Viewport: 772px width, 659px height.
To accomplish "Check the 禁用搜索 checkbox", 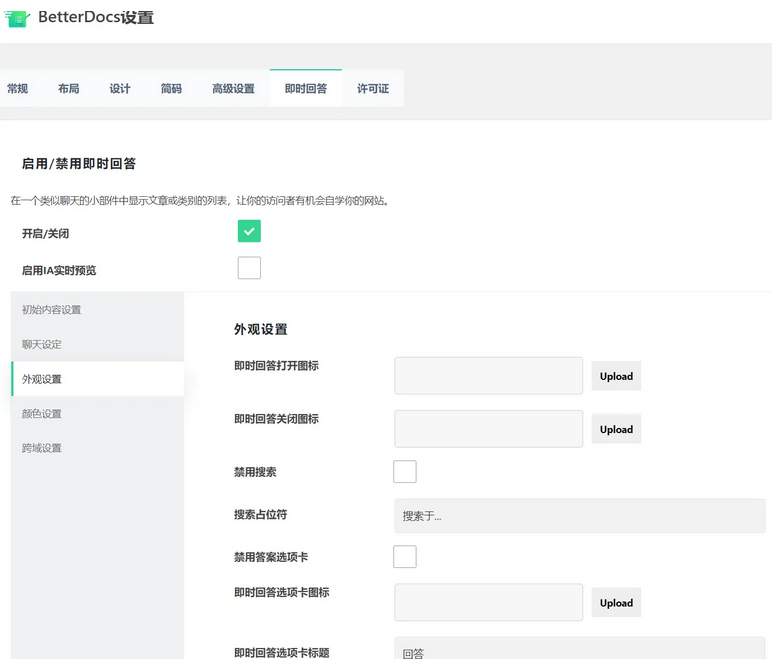I will click(x=405, y=471).
